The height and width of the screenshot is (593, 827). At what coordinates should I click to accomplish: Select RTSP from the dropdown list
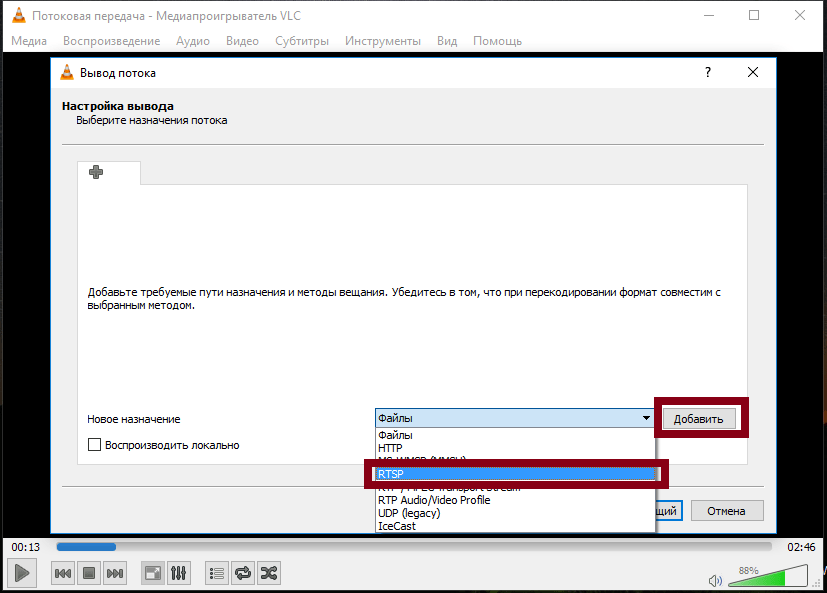tap(515, 473)
